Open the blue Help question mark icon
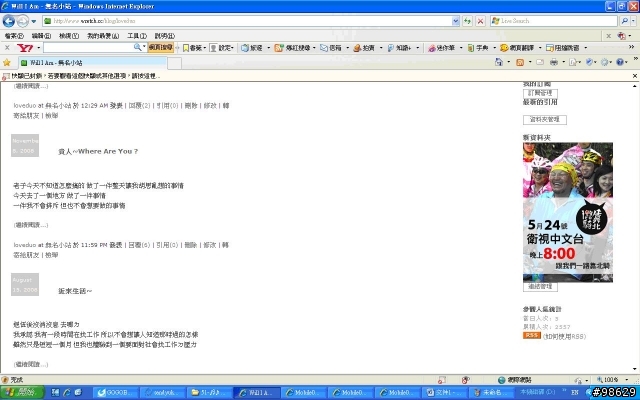Viewport: 640px width, 400px height. [620, 62]
